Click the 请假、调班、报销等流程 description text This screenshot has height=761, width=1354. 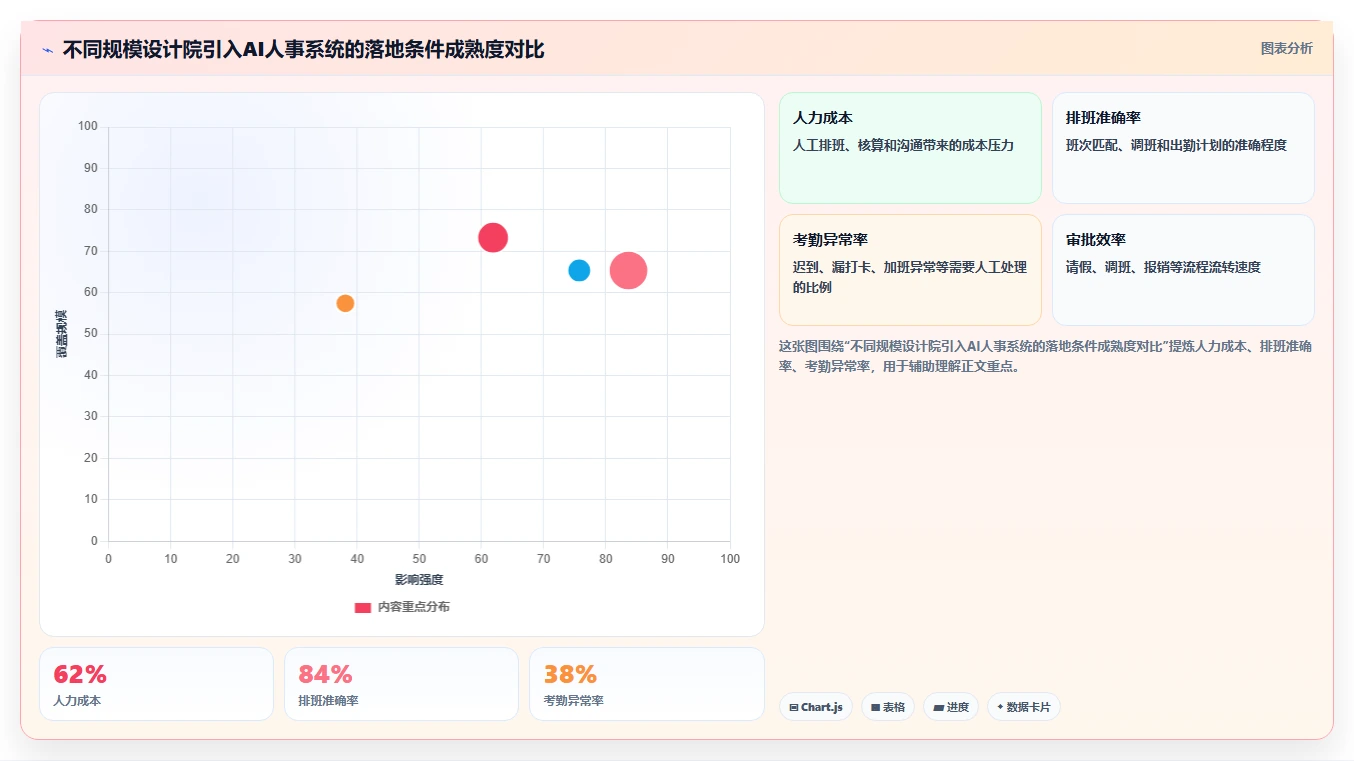point(1163,267)
